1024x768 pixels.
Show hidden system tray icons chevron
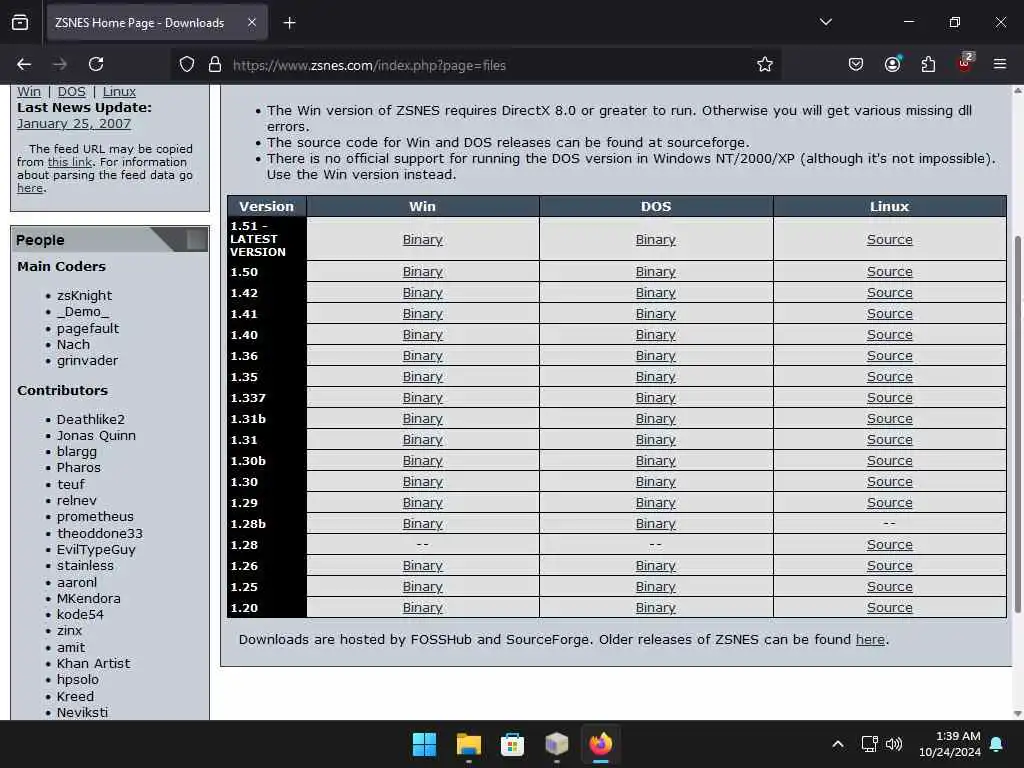click(838, 744)
